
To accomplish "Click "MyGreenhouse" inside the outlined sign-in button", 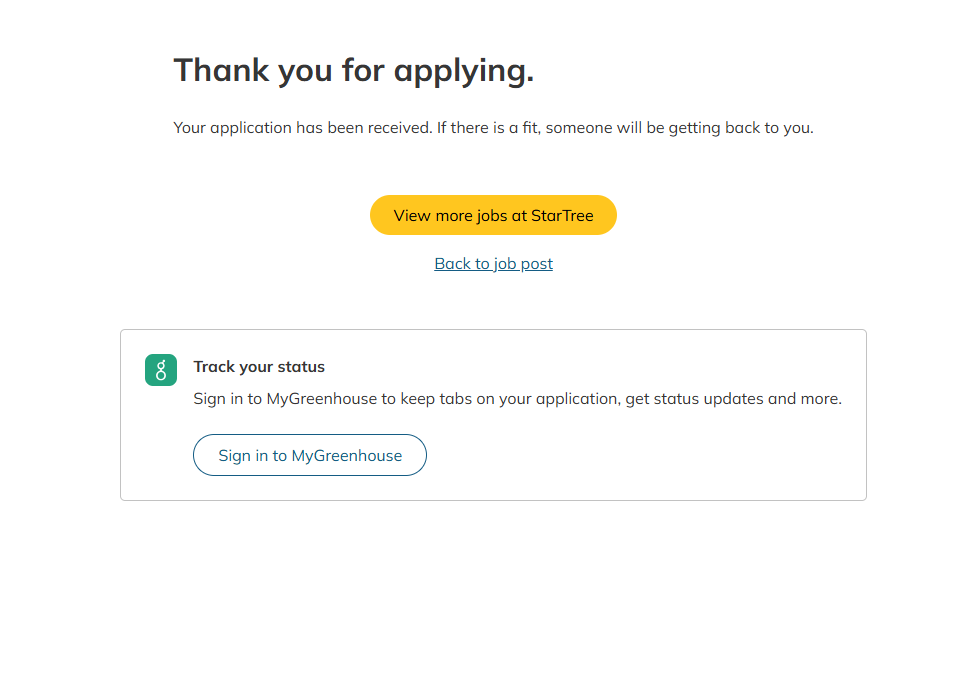I will (346, 456).
